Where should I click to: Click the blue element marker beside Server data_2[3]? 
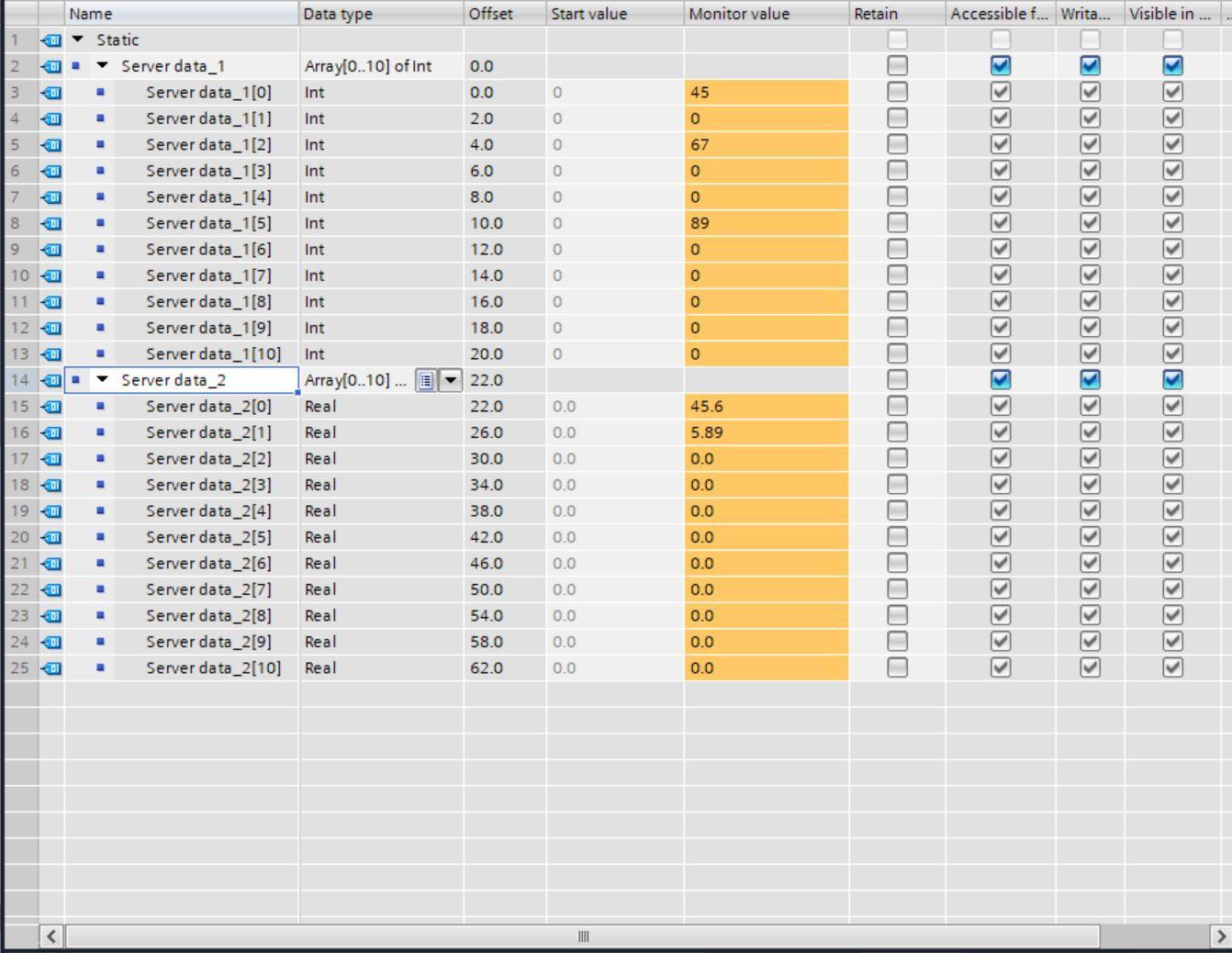[x=100, y=485]
